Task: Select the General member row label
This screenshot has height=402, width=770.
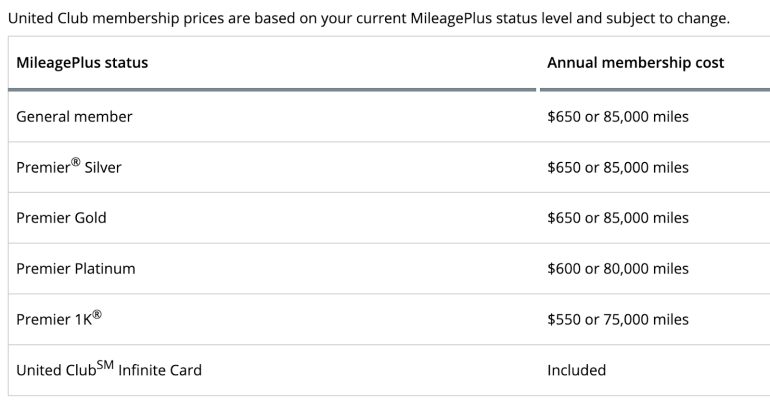Action: click(74, 117)
